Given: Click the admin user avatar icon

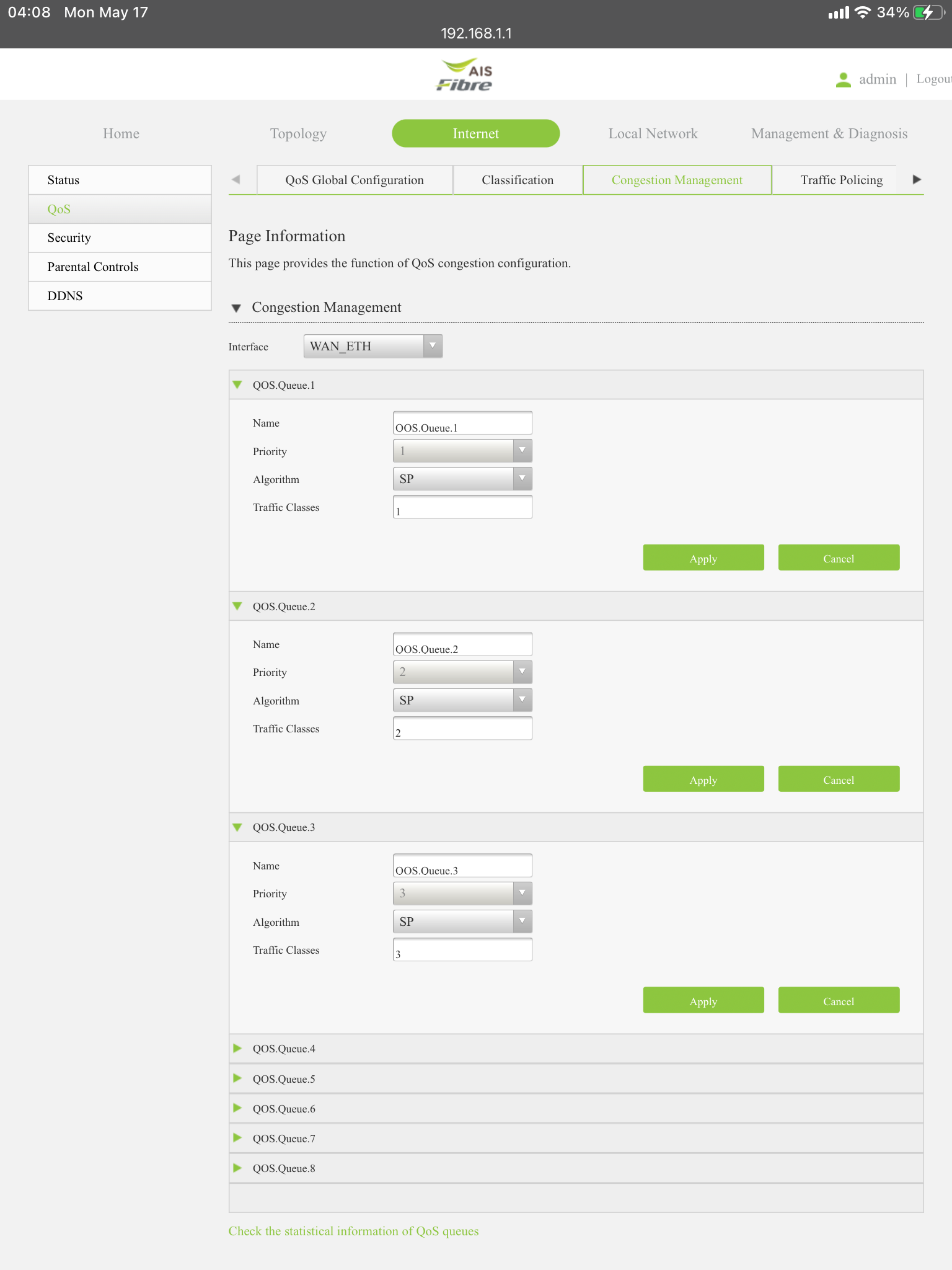Looking at the screenshot, I should 843,79.
